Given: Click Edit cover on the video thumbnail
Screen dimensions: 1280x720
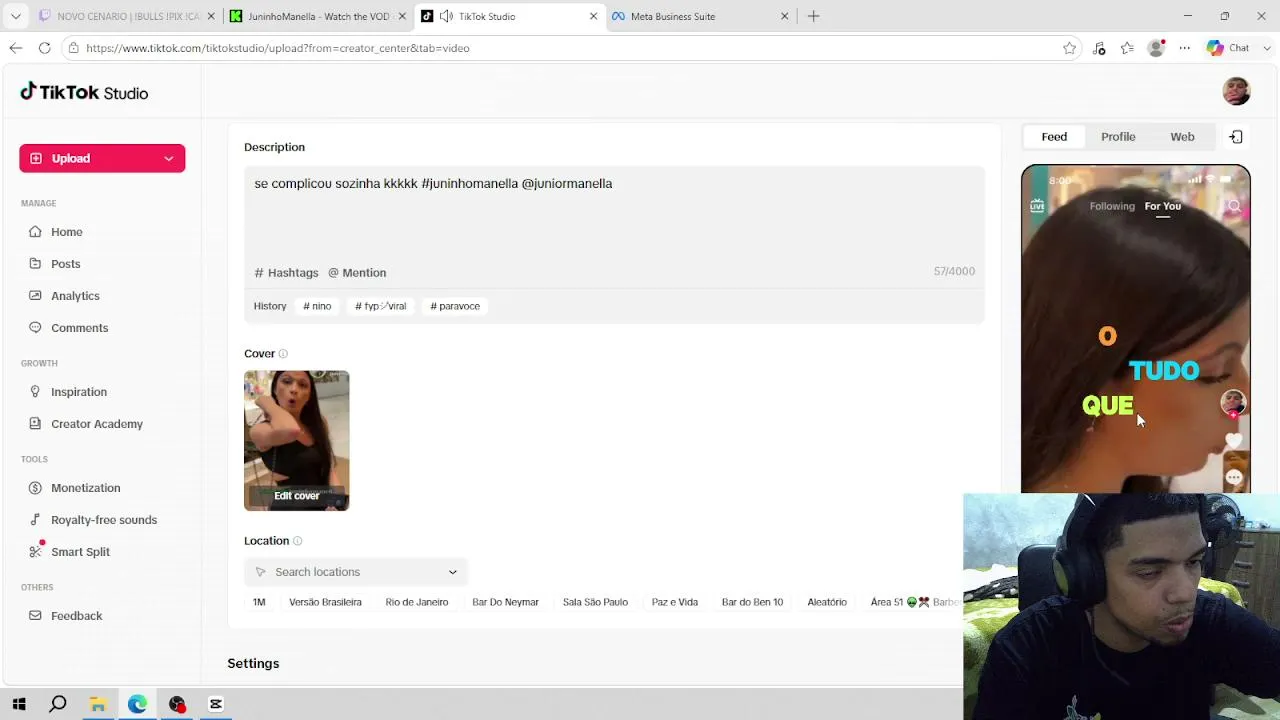Looking at the screenshot, I should (x=297, y=496).
